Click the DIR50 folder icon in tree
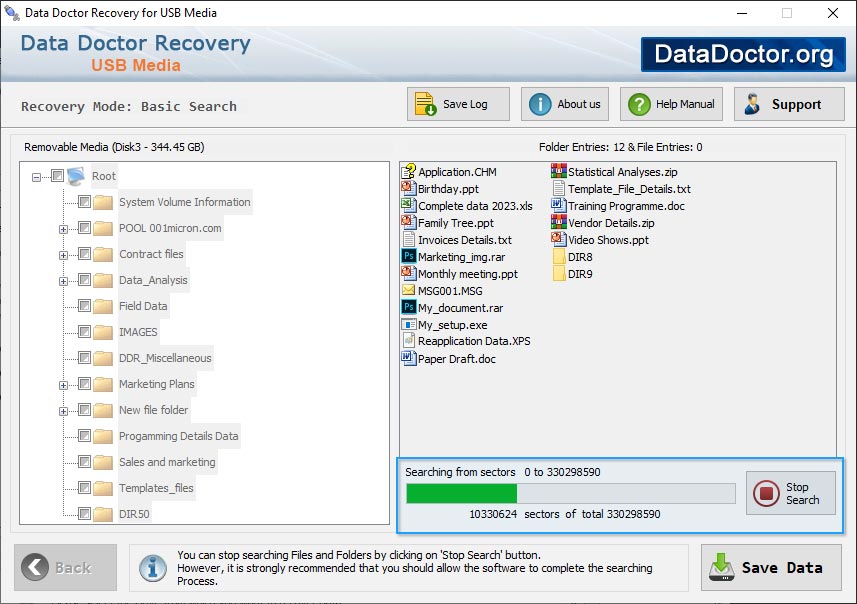Screen dimensions: 857x604 pyautogui.click(x=103, y=514)
